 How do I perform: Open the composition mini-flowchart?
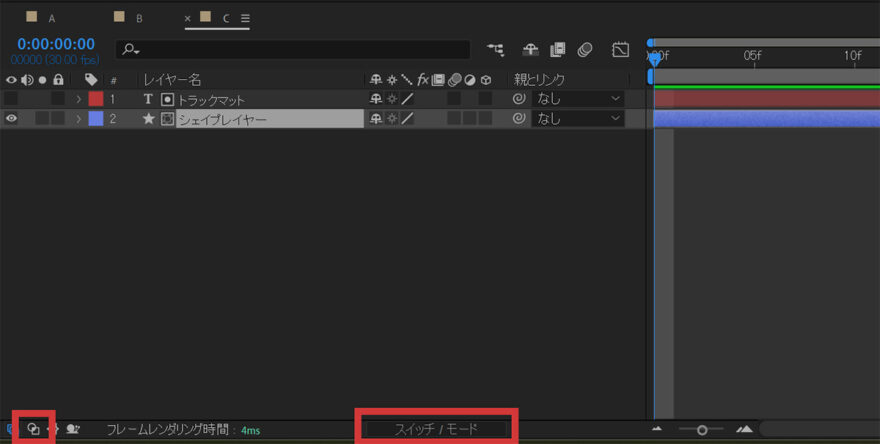pos(496,51)
